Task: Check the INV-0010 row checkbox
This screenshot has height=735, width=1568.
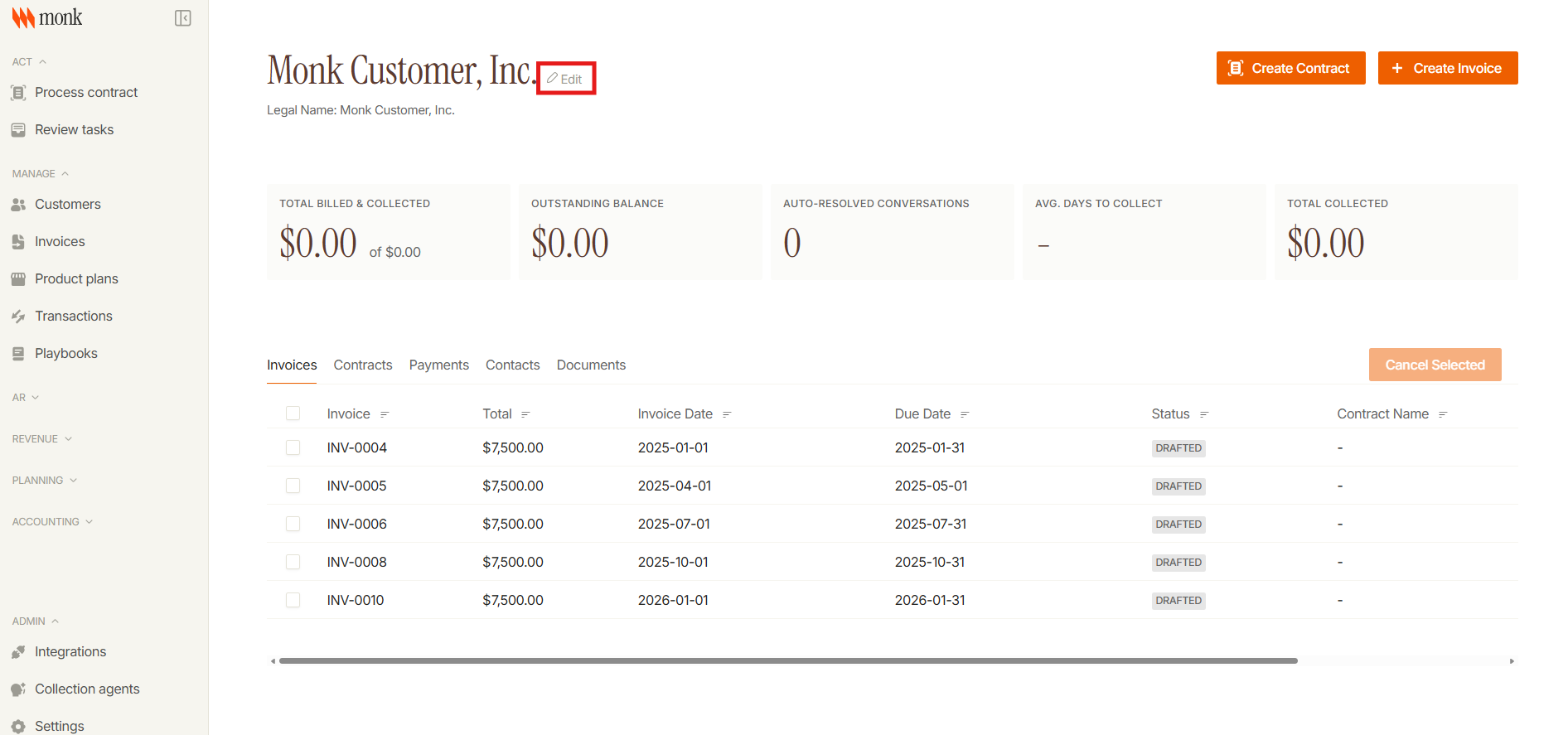Action: (x=293, y=600)
